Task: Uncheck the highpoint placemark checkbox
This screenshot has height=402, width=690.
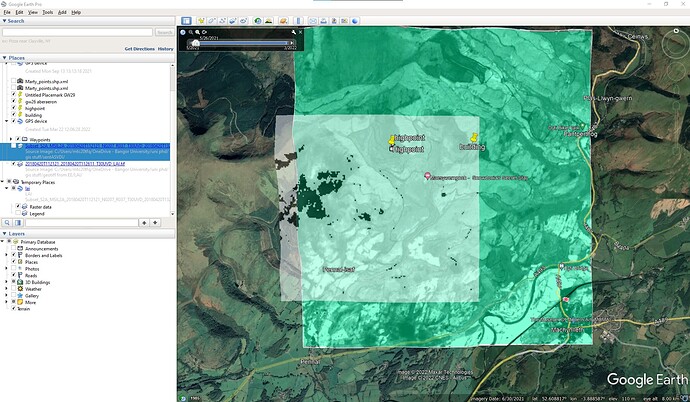Action: (14, 108)
